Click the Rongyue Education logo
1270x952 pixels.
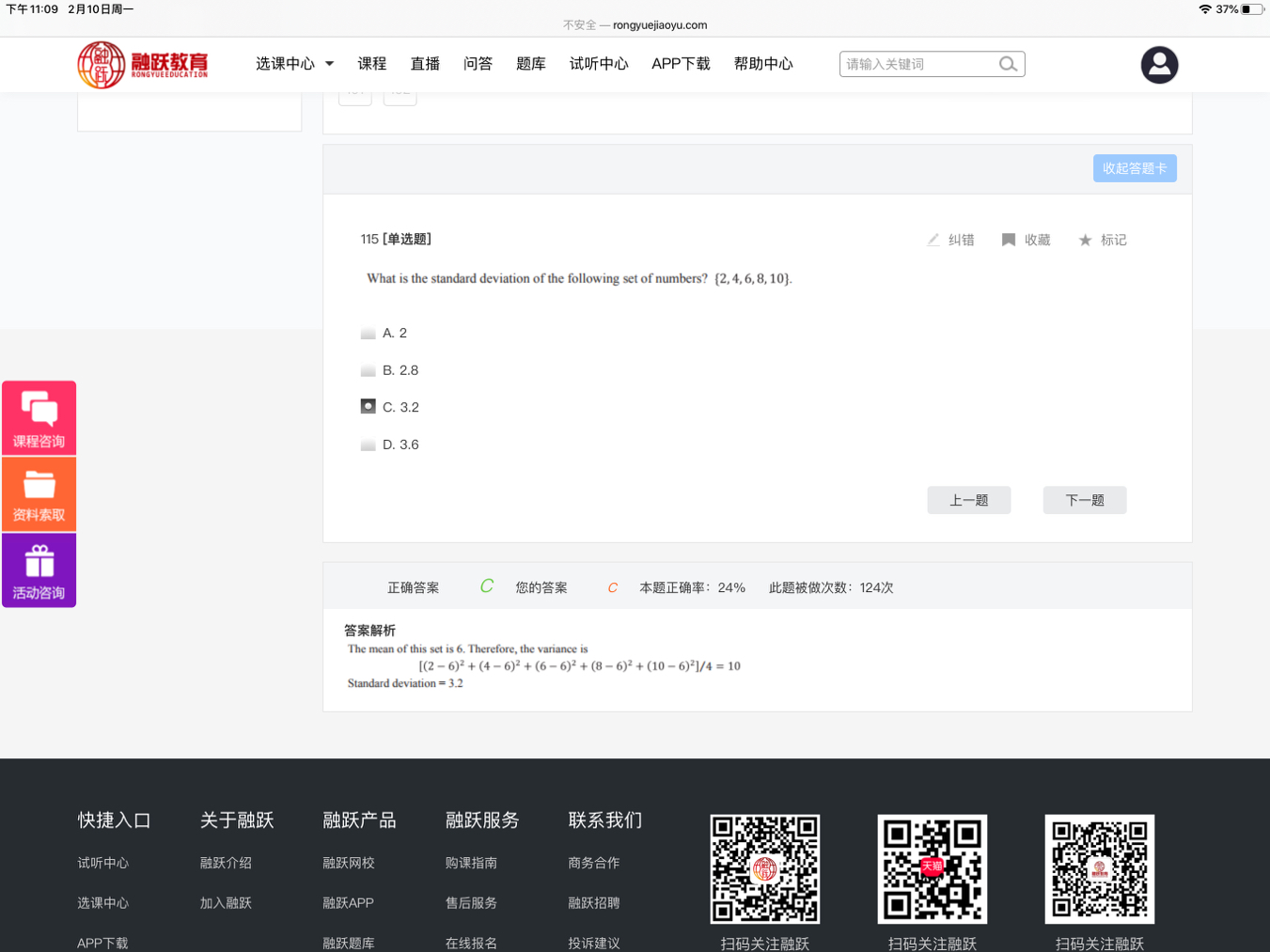point(143,65)
